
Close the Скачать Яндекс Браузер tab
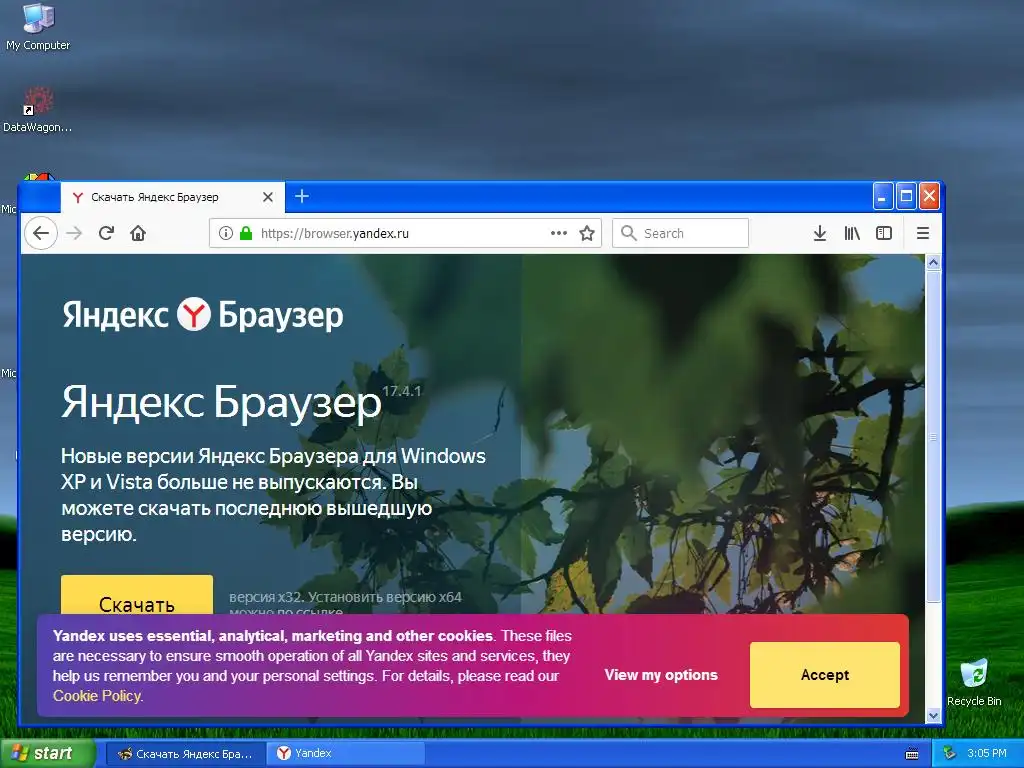(x=268, y=197)
